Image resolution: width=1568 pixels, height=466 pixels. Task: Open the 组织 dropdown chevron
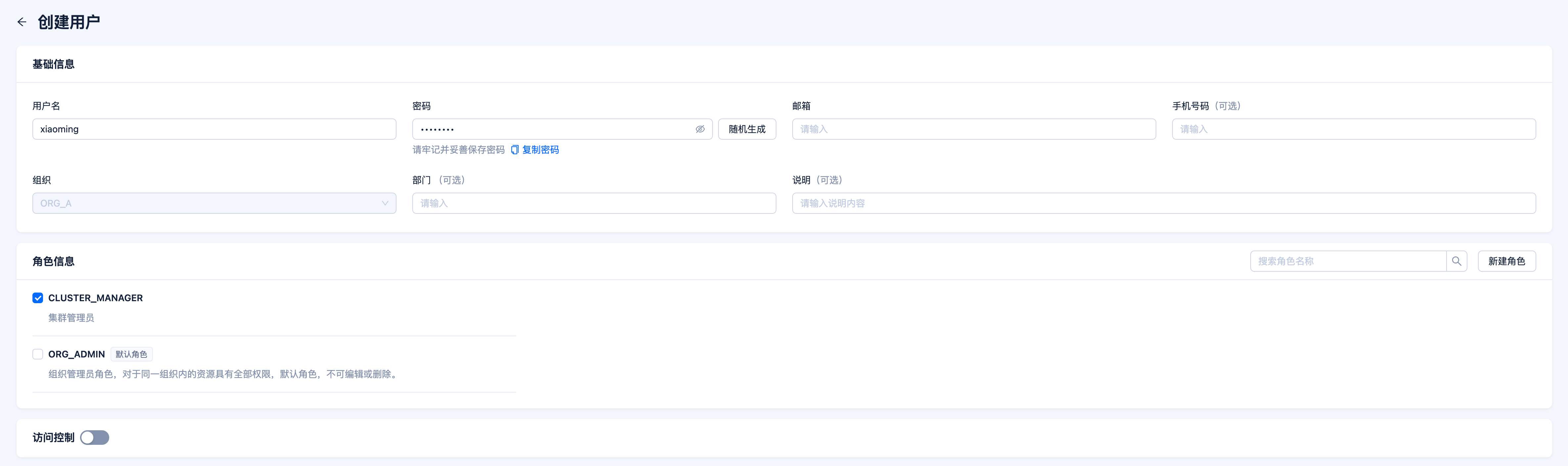[385, 203]
